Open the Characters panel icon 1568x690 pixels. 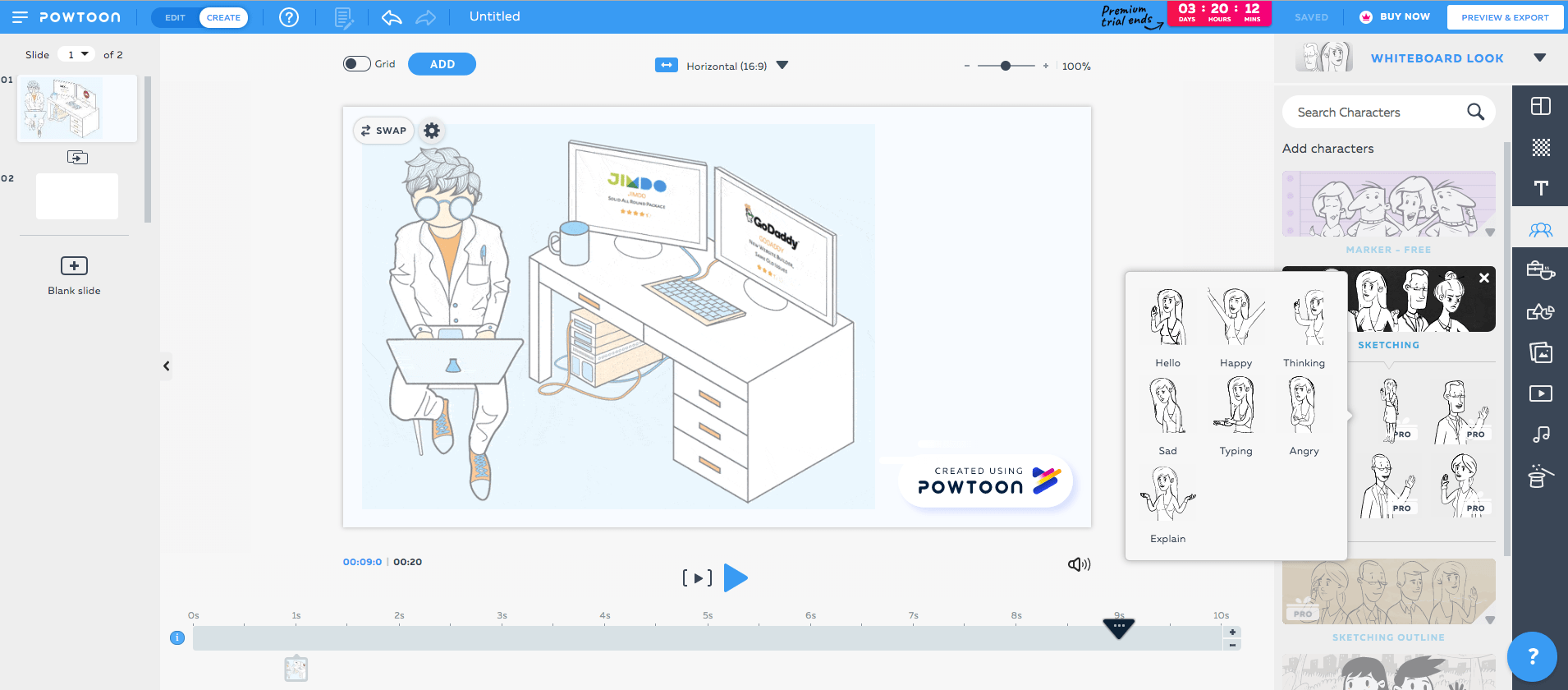click(1541, 230)
